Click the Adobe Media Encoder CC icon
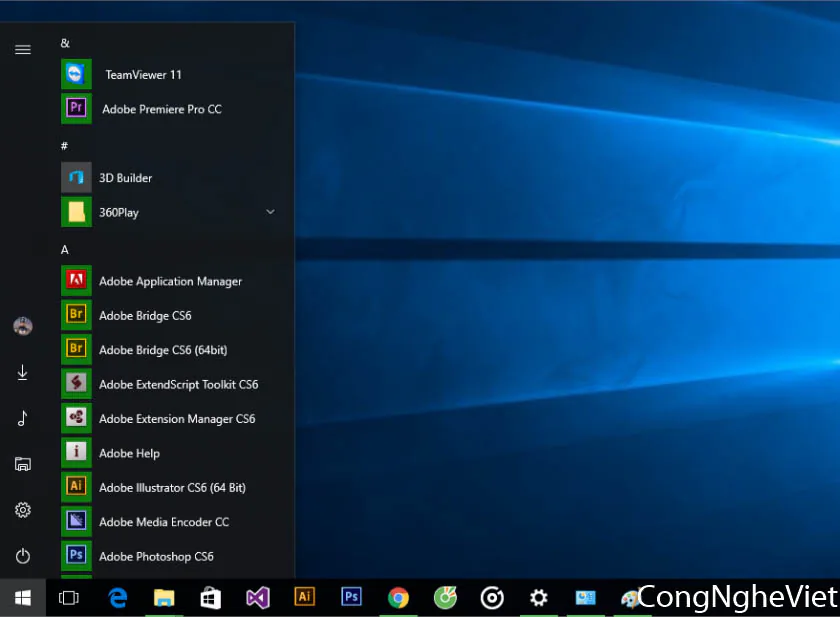The image size is (840, 617). (77, 522)
